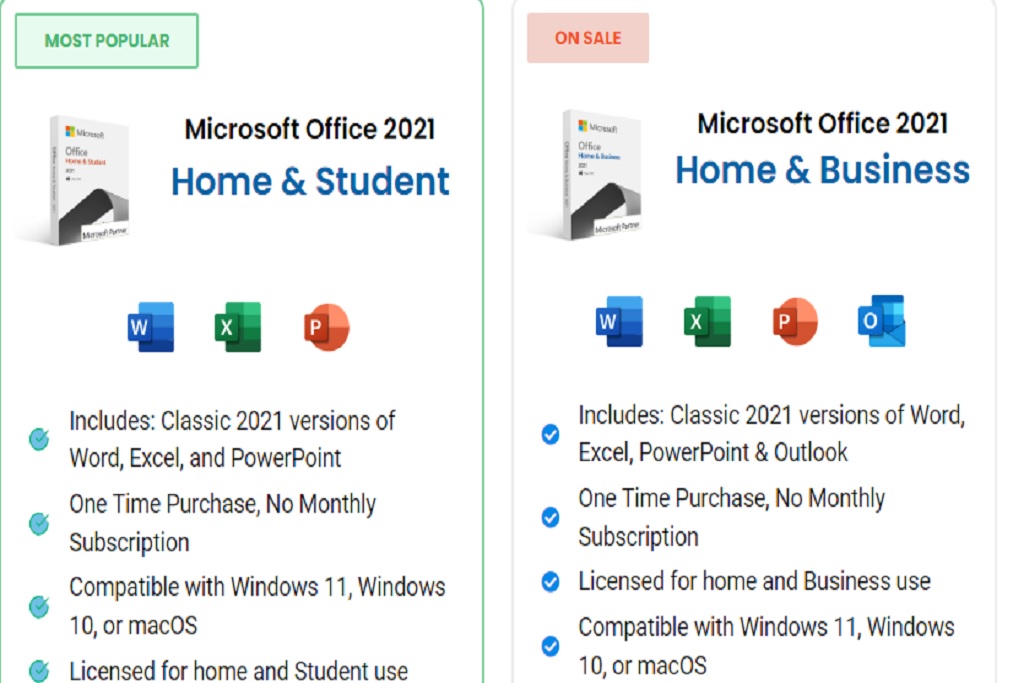Click the PowerPoint icon in Home & Student card
Screen dimensions: 1024x683
tap(327, 326)
